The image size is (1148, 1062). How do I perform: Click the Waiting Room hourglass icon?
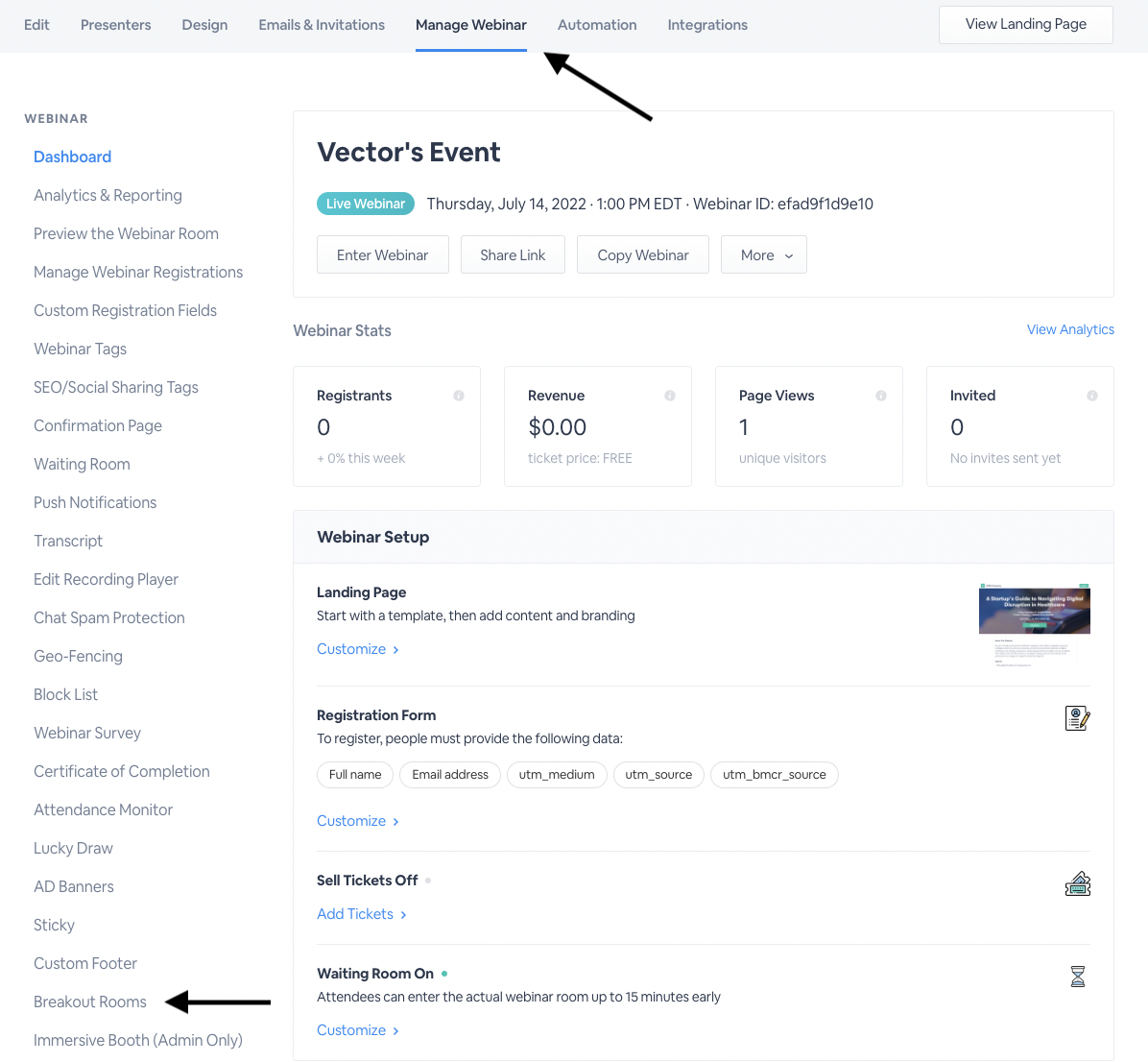(1078, 977)
